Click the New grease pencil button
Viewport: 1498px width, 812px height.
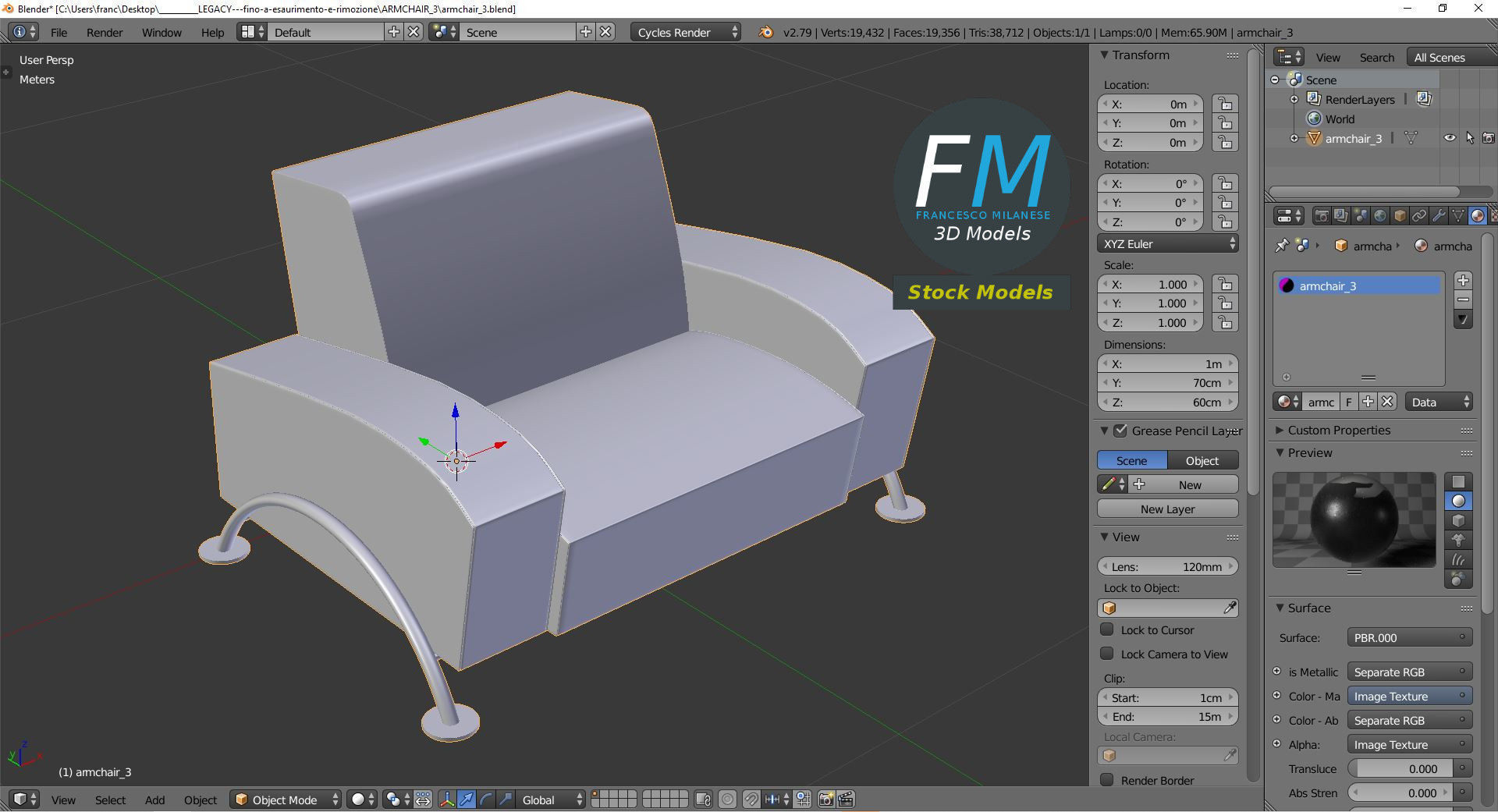point(1184,484)
